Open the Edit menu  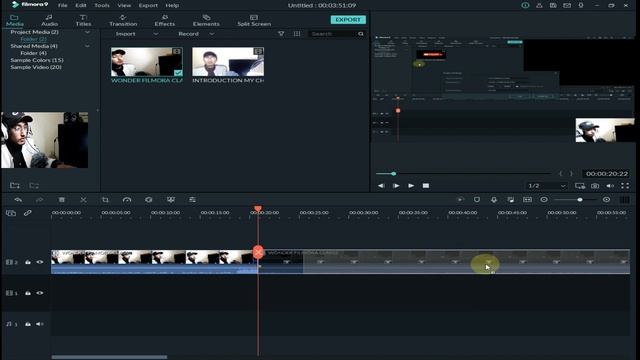[81, 5]
